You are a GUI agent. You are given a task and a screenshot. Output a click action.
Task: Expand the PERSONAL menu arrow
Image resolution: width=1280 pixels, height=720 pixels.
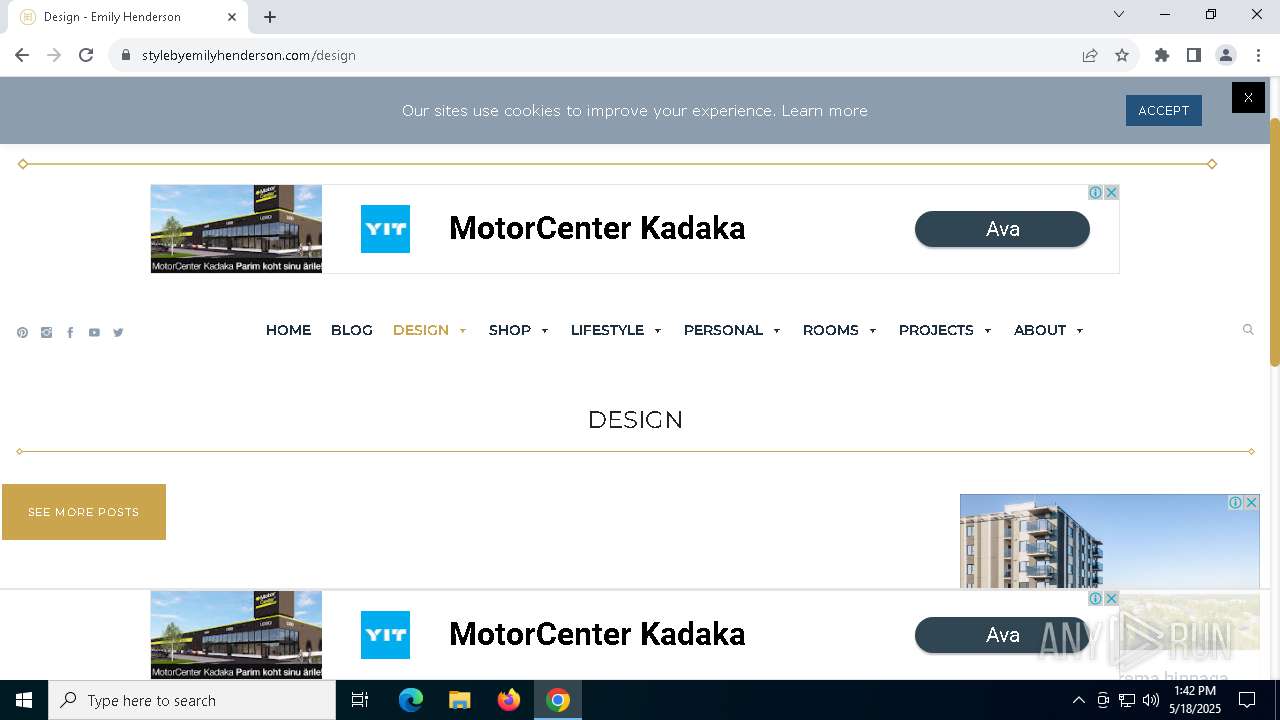click(x=777, y=331)
